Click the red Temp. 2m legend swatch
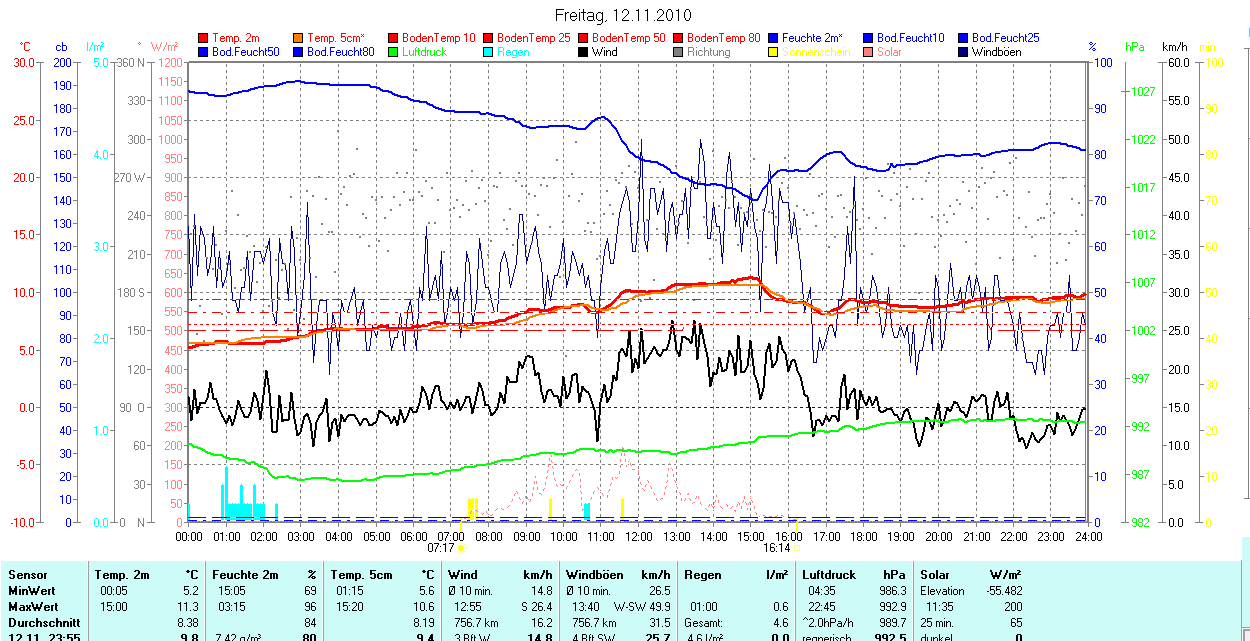This screenshot has height=641, width=1250. click(204, 38)
